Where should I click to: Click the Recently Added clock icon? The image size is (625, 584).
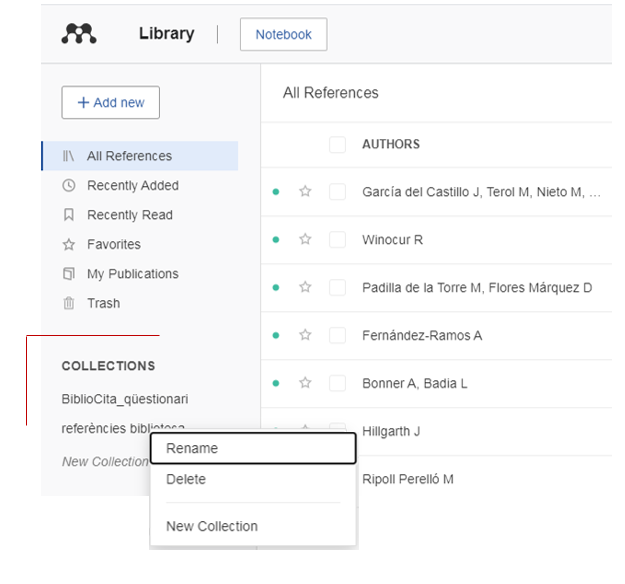point(69,185)
